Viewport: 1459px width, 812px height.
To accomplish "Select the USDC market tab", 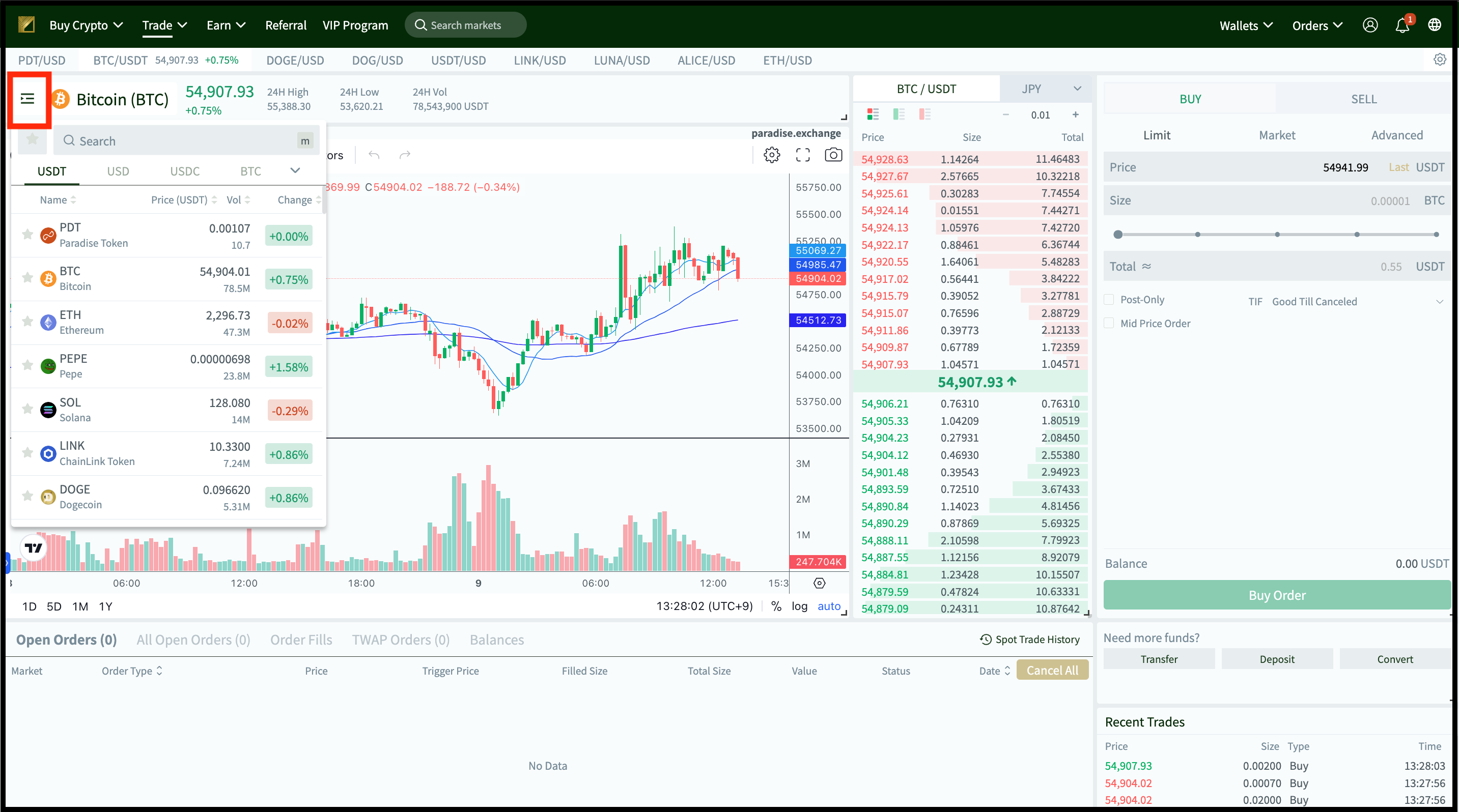I will pos(185,171).
